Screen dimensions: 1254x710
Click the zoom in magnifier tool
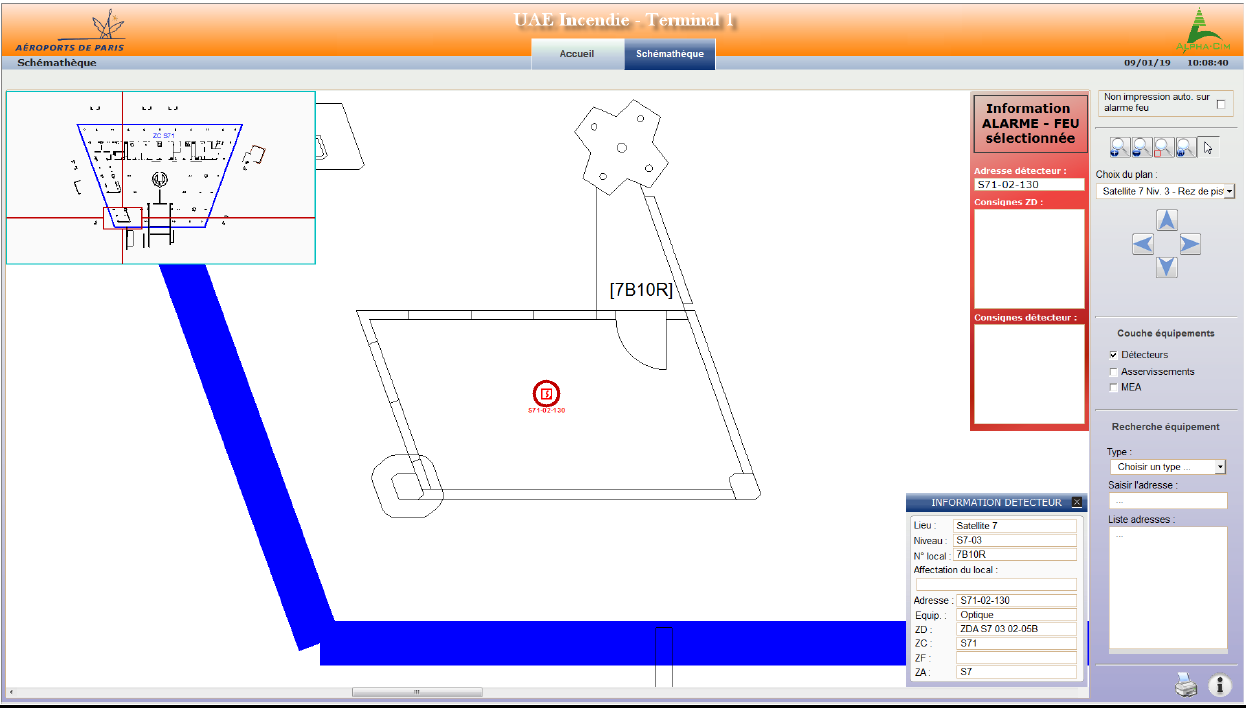pyautogui.click(x=1120, y=148)
